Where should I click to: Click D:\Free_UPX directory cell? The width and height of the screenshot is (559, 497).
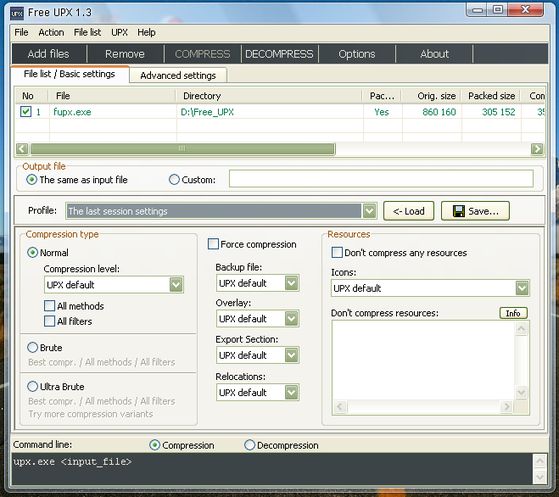pos(207,112)
